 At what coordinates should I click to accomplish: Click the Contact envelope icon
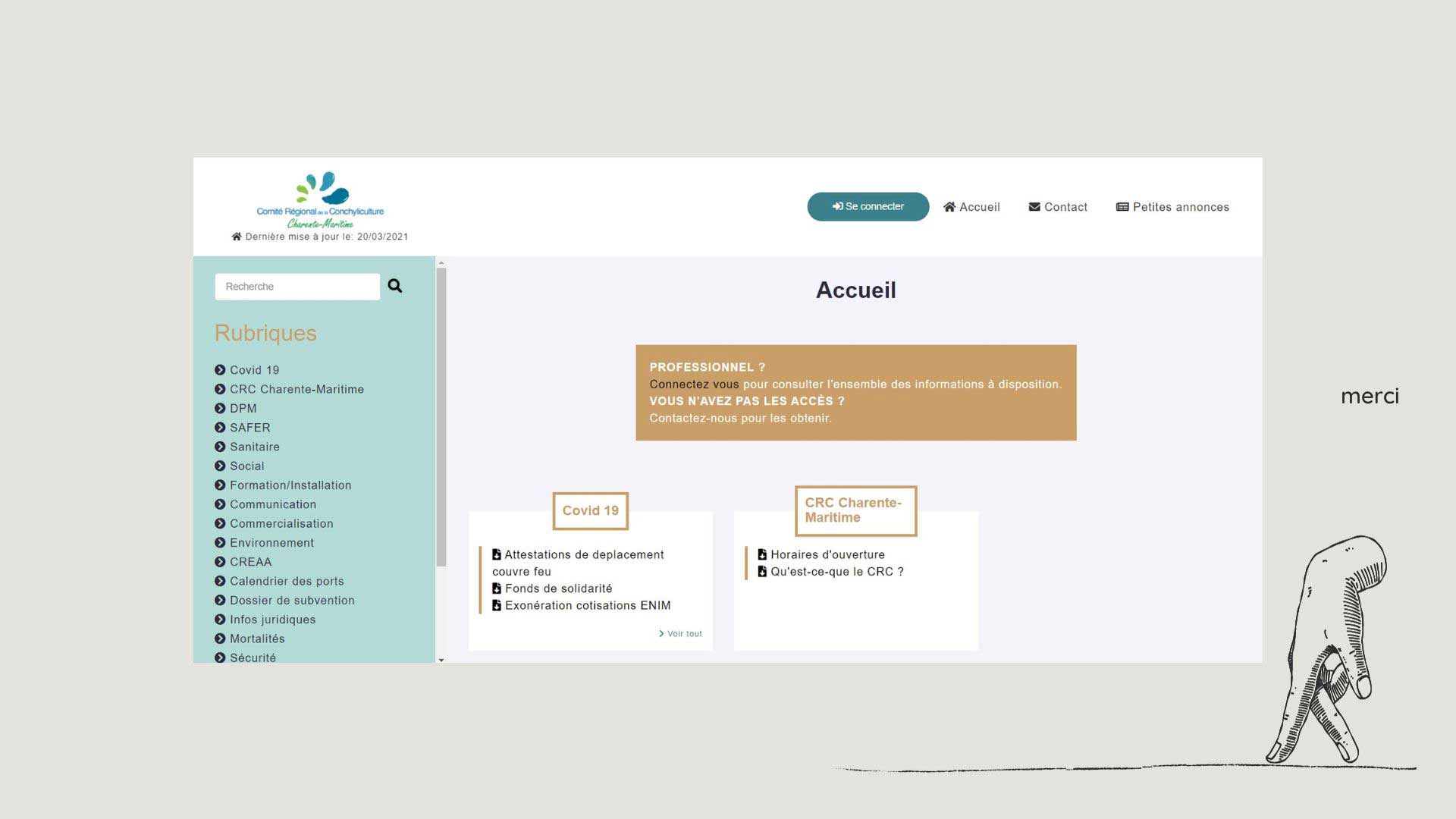1033,207
